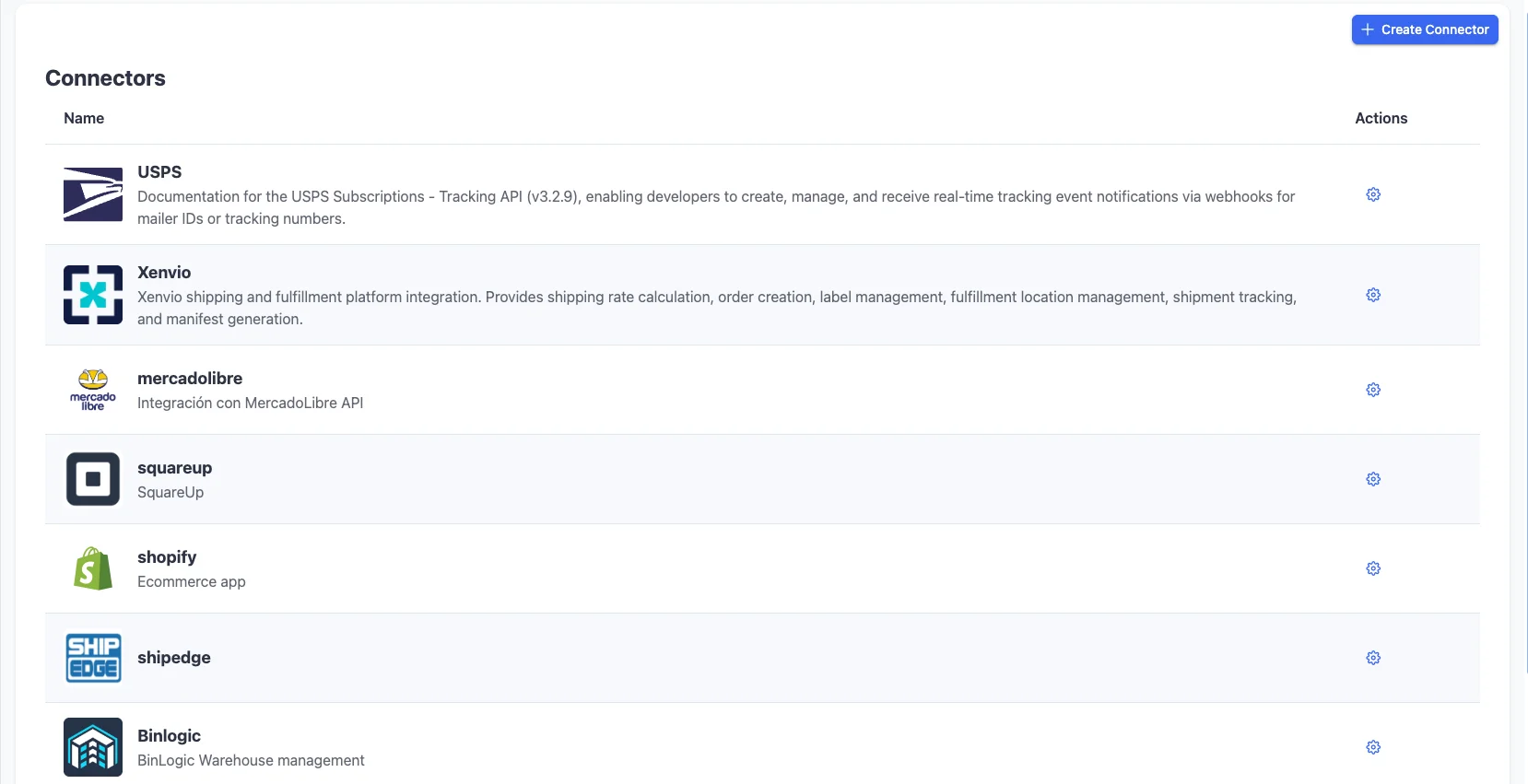The width and height of the screenshot is (1528, 784).
Task: Select the Binlogic connector name
Action: (x=170, y=736)
